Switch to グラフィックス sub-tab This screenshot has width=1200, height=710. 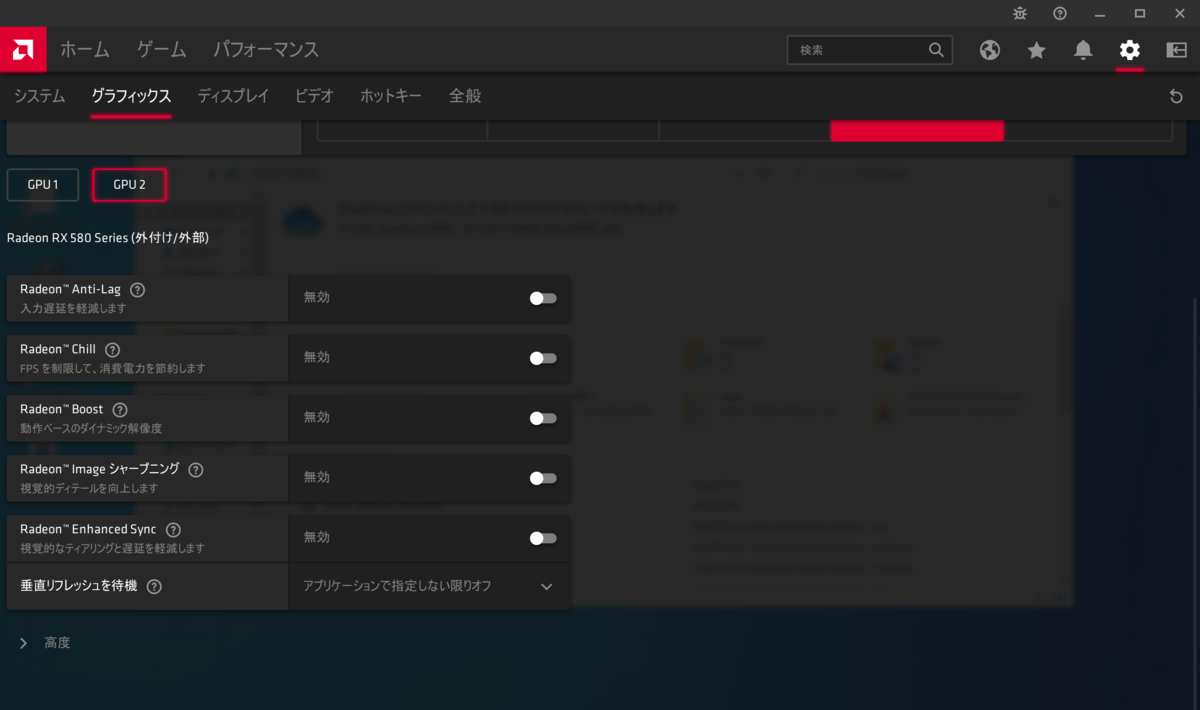(131, 96)
